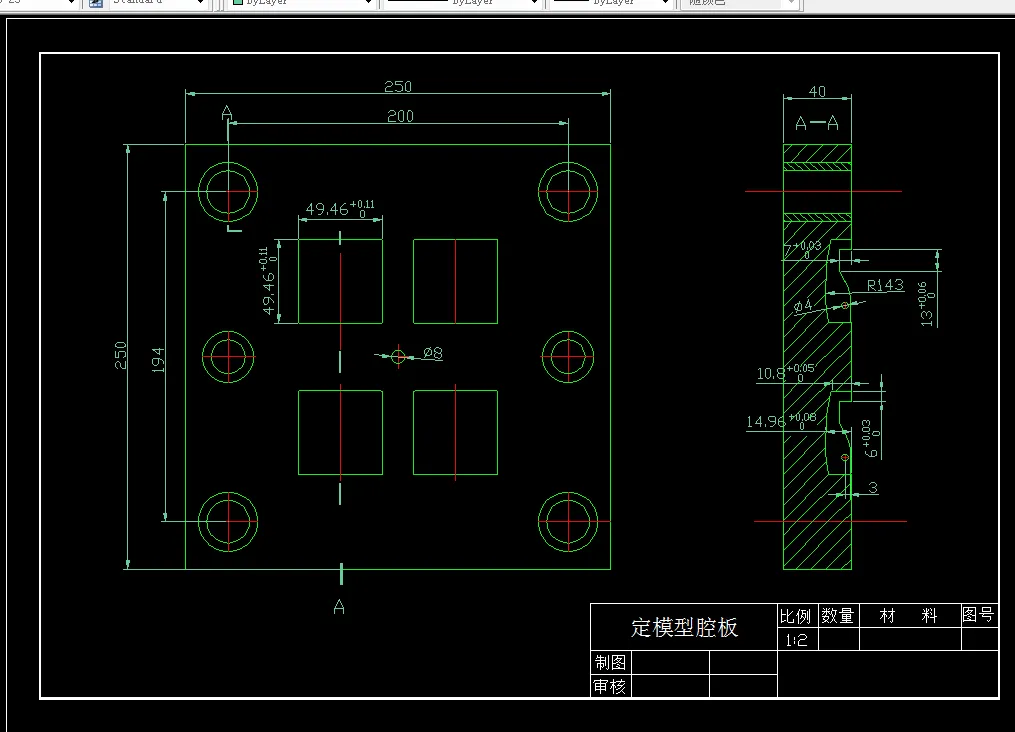Open the color ByLayer dropdown
This screenshot has width=1015, height=732.
(x=302, y=3)
